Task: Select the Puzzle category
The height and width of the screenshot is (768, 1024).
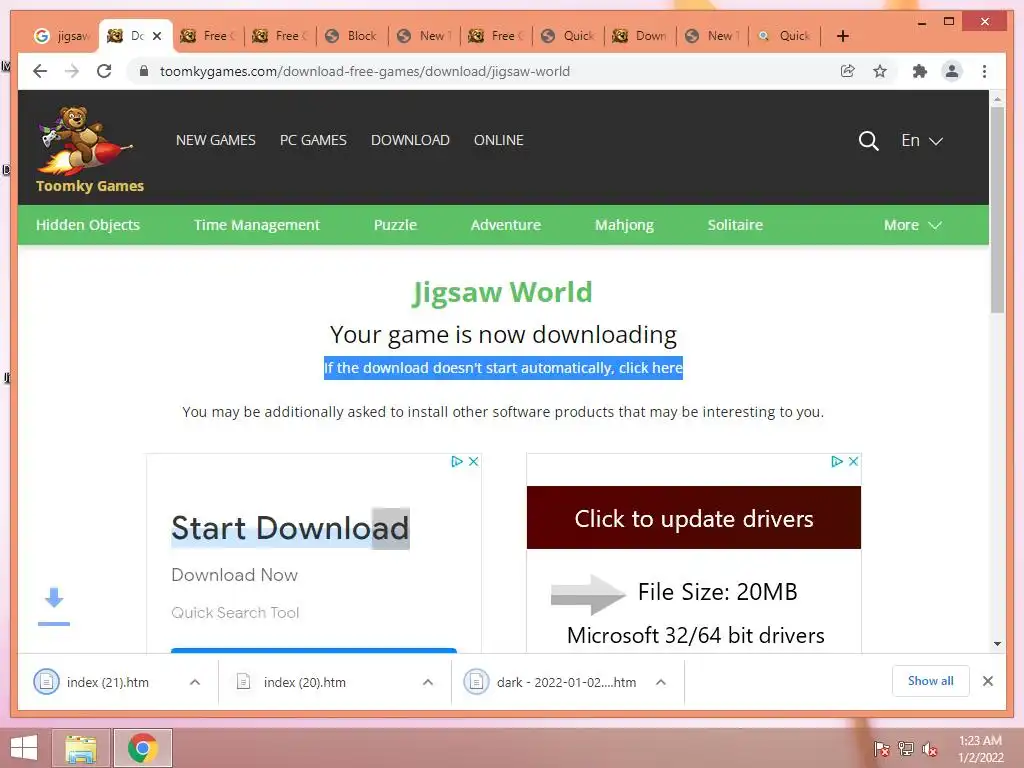Action: pyautogui.click(x=395, y=225)
